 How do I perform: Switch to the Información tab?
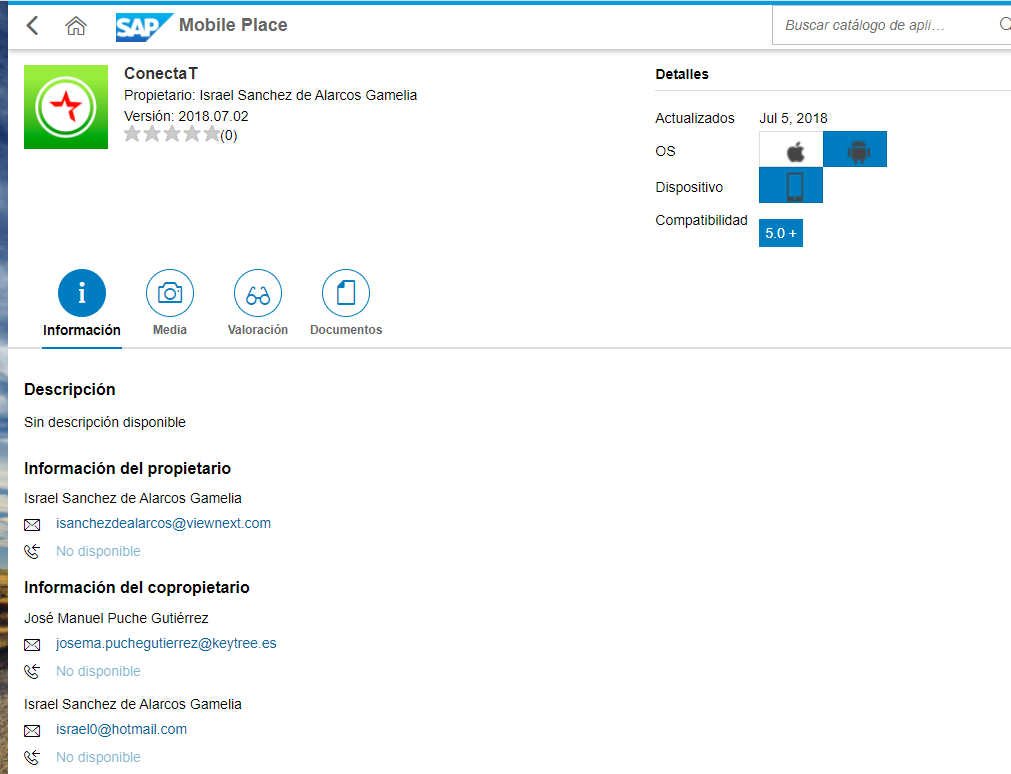(x=82, y=294)
